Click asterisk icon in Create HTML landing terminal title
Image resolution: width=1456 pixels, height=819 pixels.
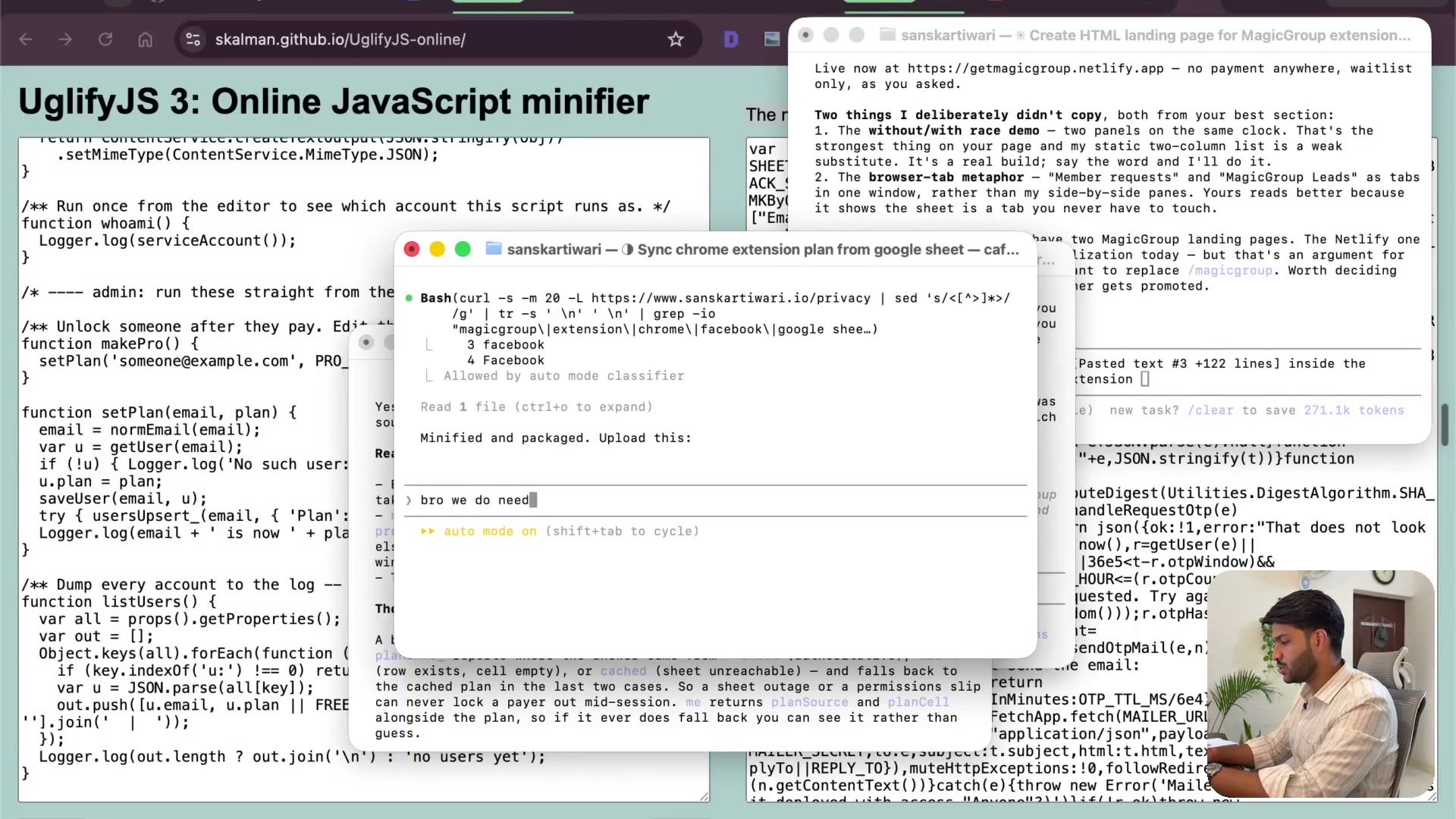tap(1020, 36)
